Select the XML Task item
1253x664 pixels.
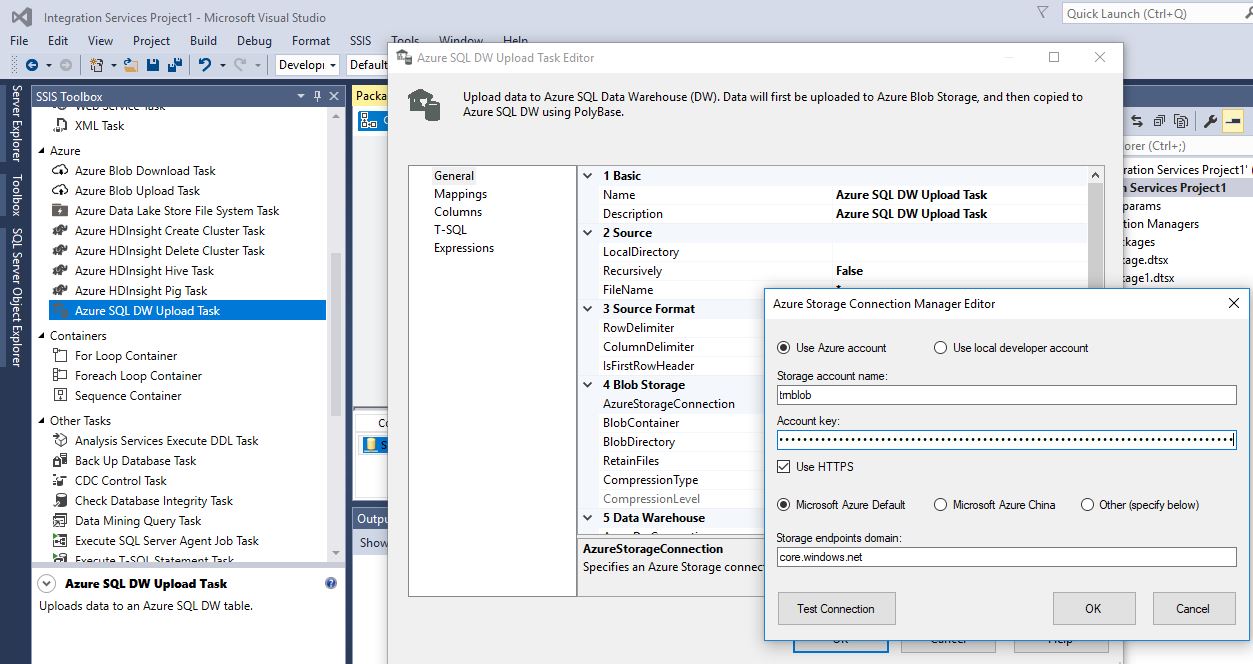(100, 126)
